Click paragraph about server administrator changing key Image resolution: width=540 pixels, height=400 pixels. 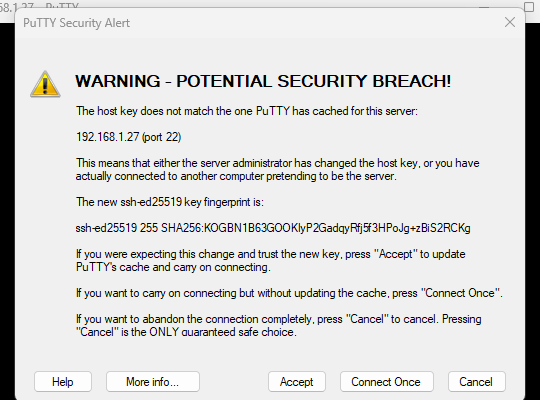pos(278,170)
